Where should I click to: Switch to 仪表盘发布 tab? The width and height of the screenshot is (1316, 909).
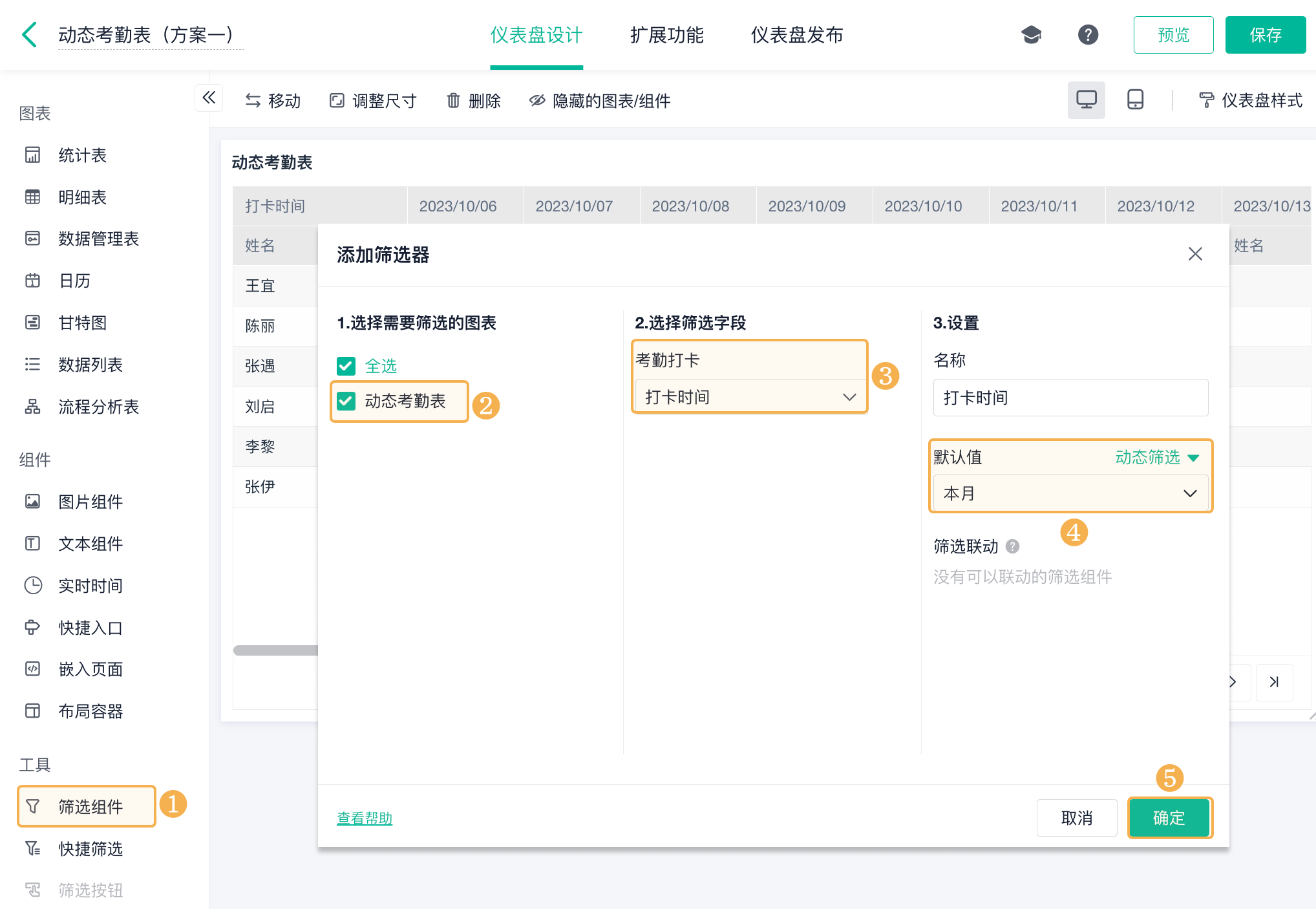click(x=796, y=35)
